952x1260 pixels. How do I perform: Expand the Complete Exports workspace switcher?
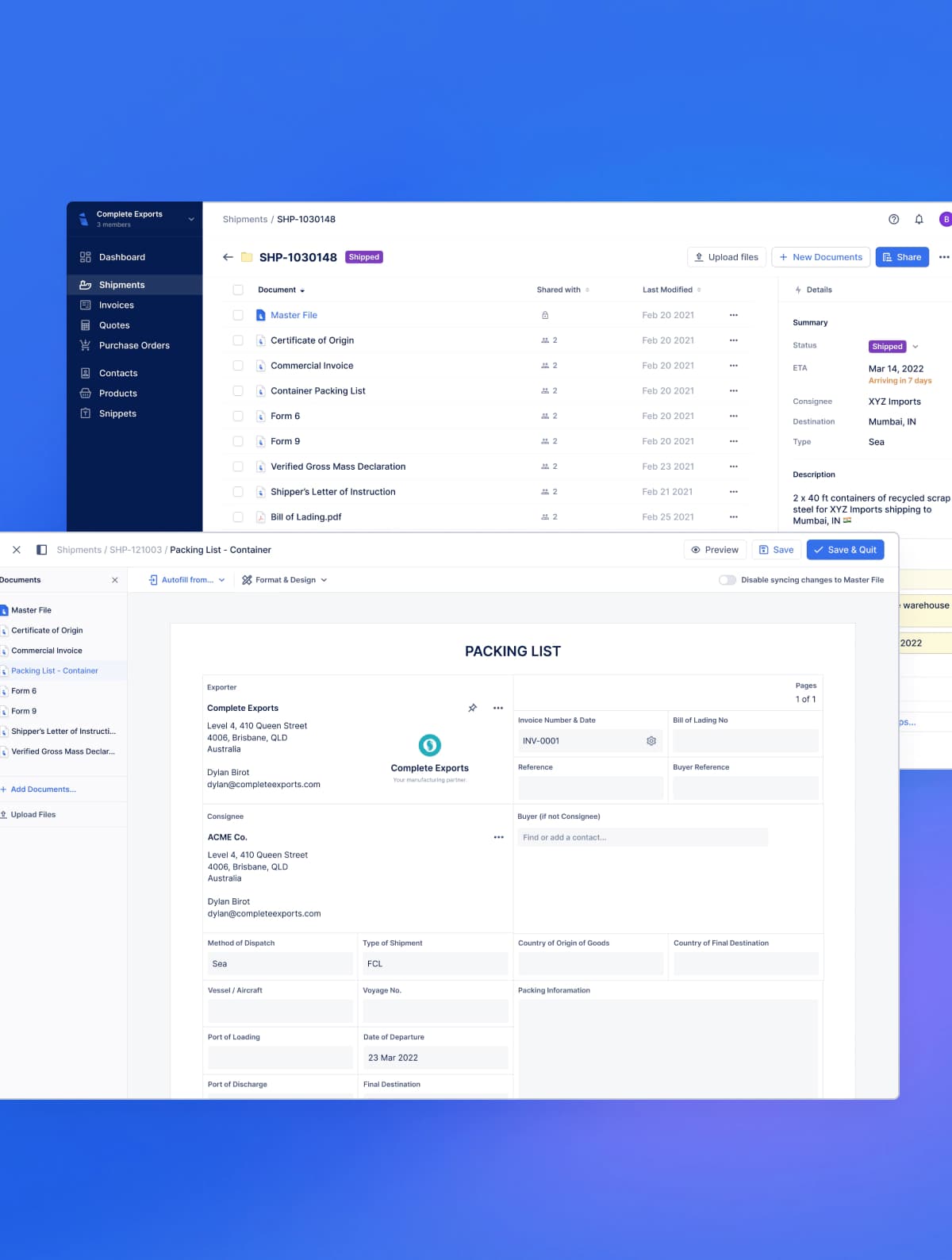click(x=190, y=219)
